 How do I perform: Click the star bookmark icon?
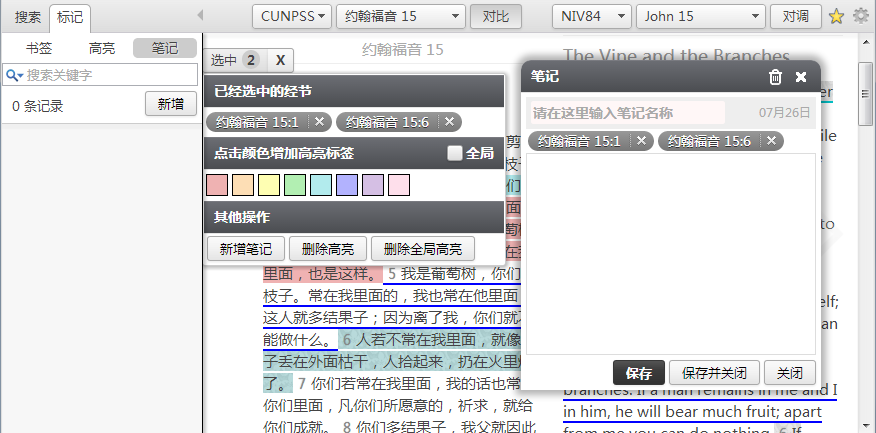click(836, 16)
